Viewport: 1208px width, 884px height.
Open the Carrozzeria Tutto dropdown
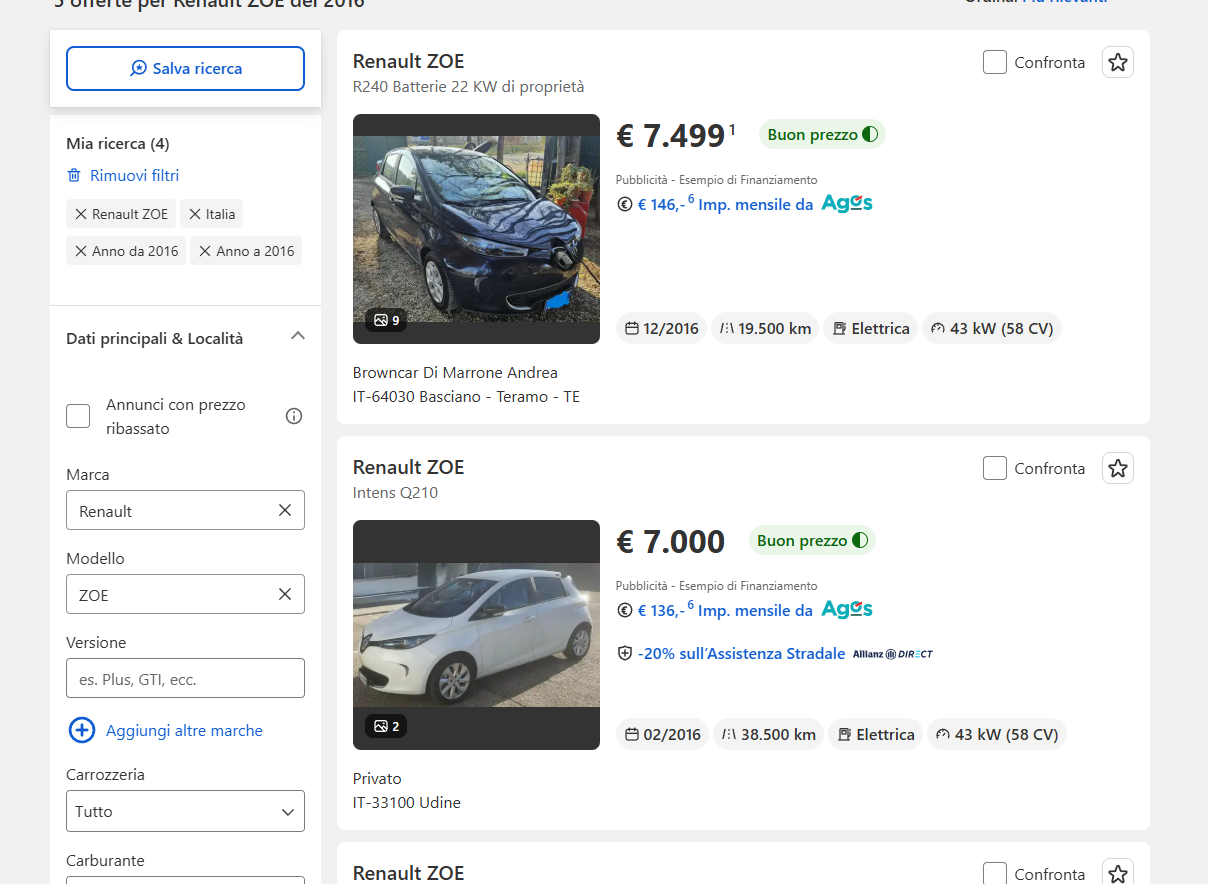click(x=185, y=811)
